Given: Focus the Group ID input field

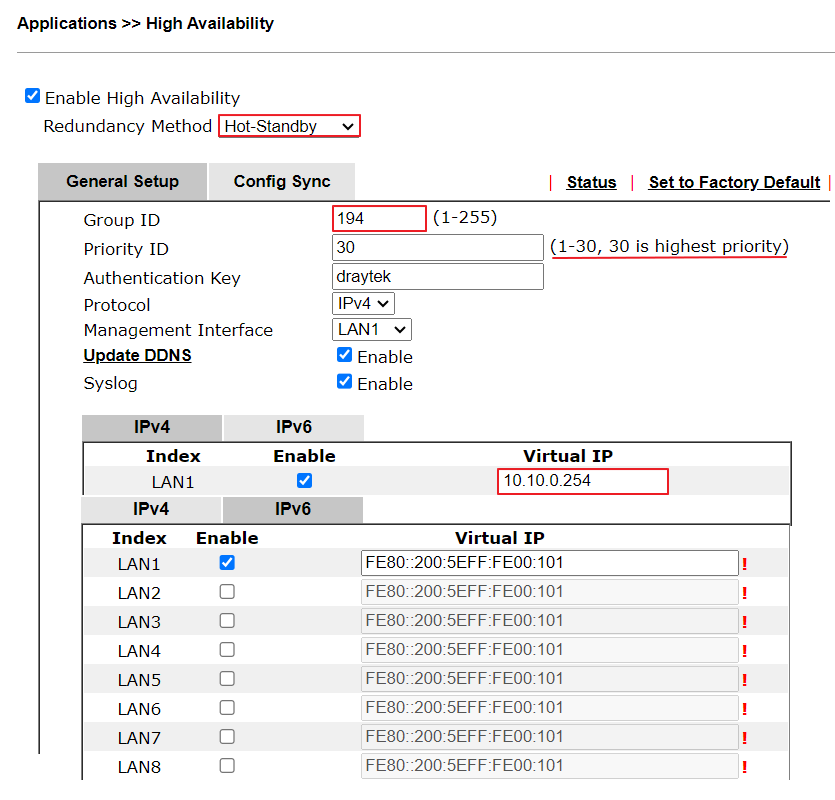Looking at the screenshot, I should click(x=379, y=218).
